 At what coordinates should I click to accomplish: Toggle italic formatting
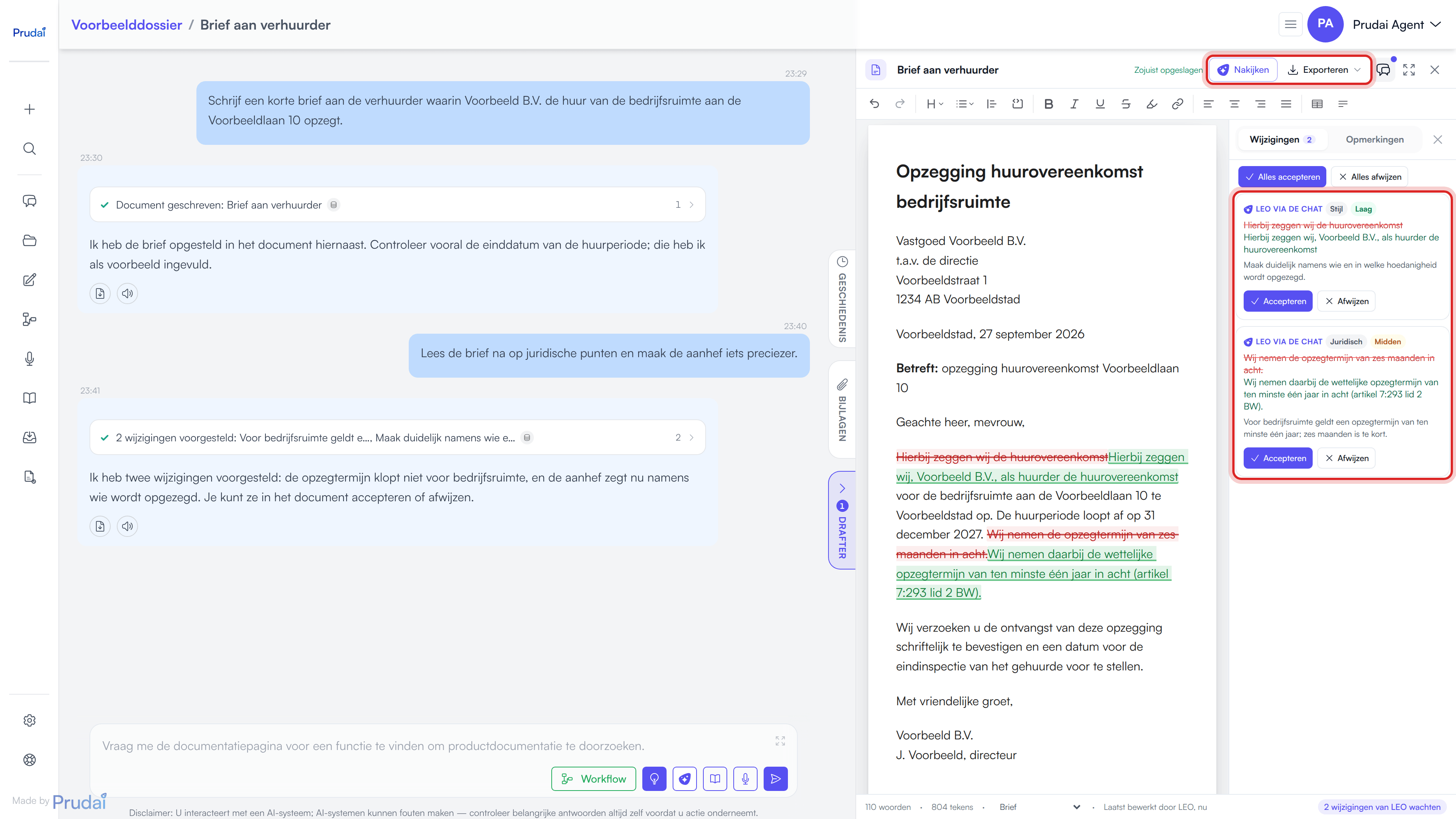[1075, 104]
